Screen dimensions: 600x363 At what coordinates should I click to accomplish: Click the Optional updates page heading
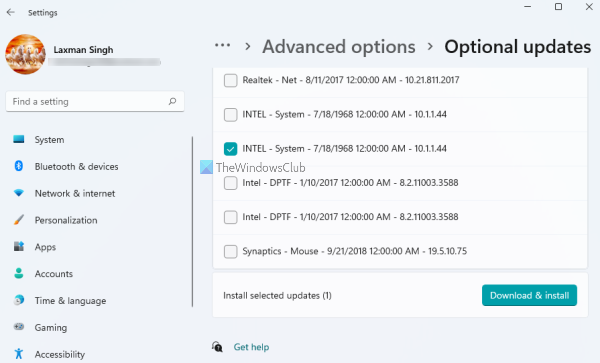517,47
